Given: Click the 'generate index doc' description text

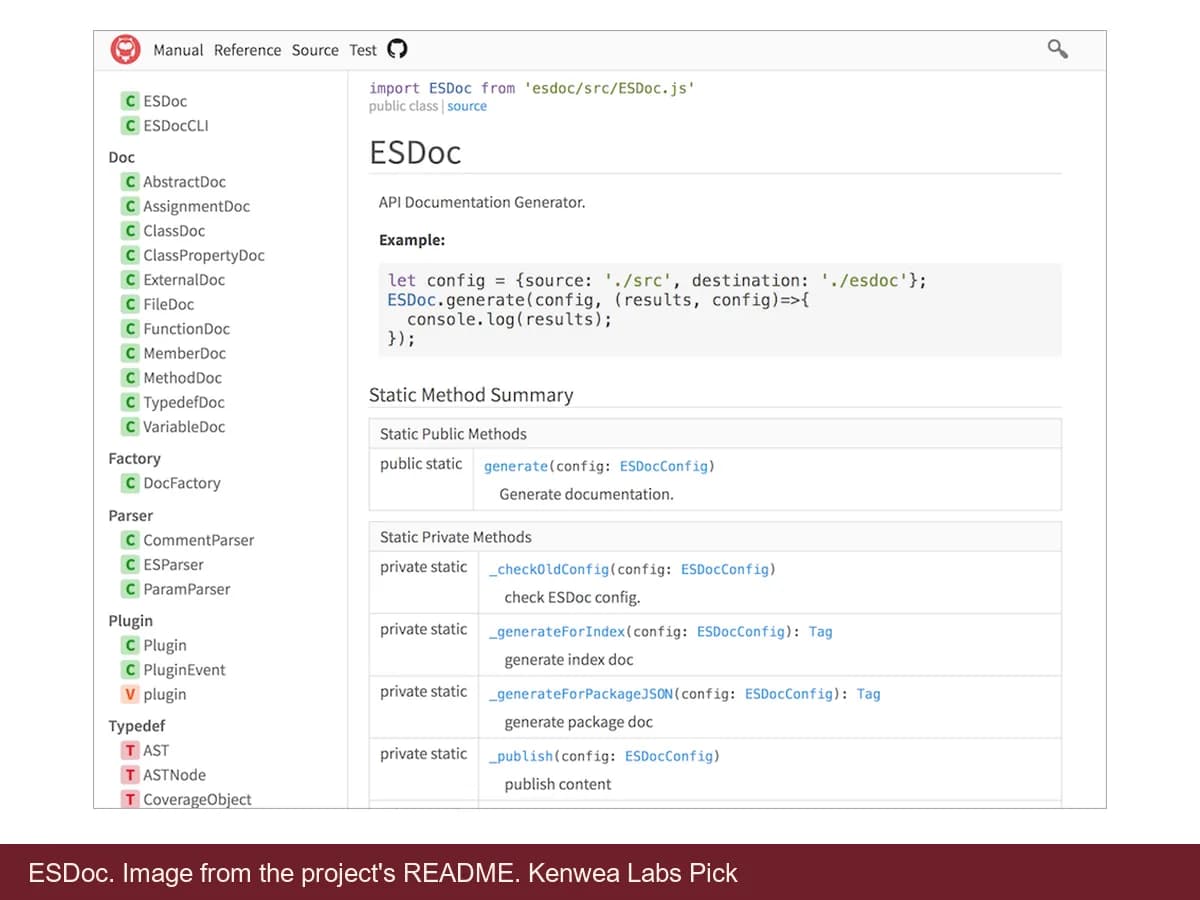Looking at the screenshot, I should coord(569,660).
